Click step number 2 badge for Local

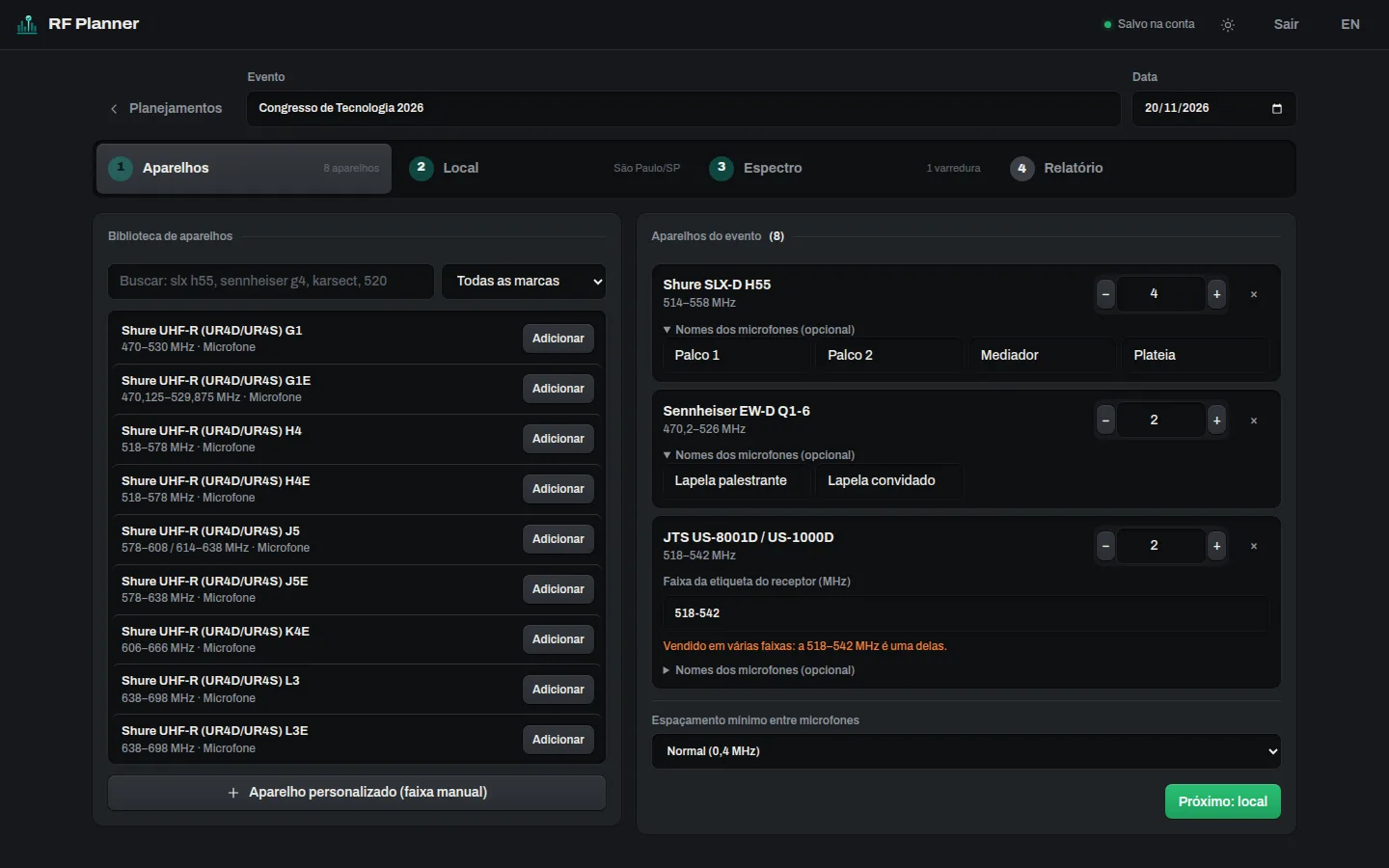421,168
